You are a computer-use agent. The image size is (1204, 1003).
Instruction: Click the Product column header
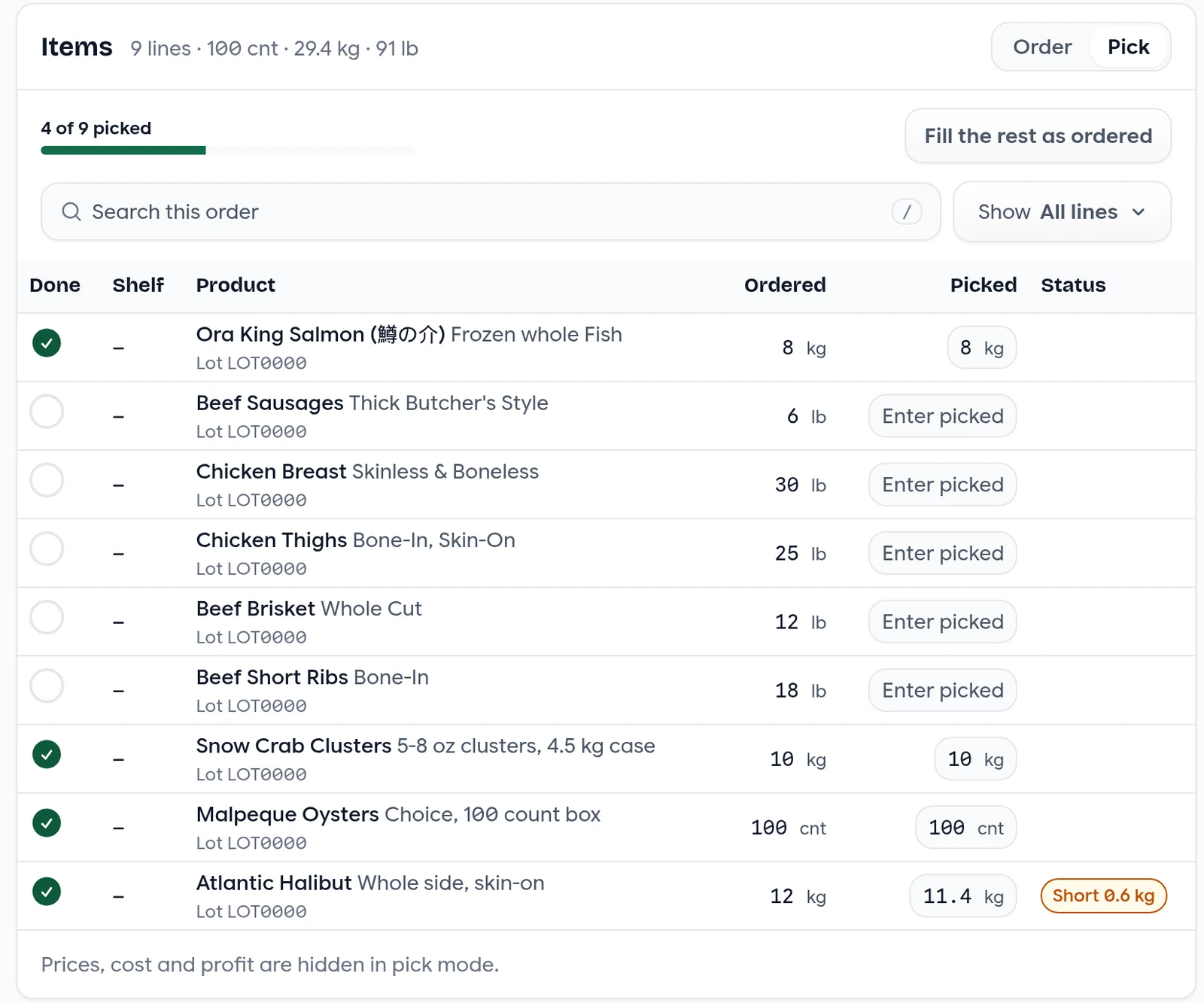pos(236,285)
